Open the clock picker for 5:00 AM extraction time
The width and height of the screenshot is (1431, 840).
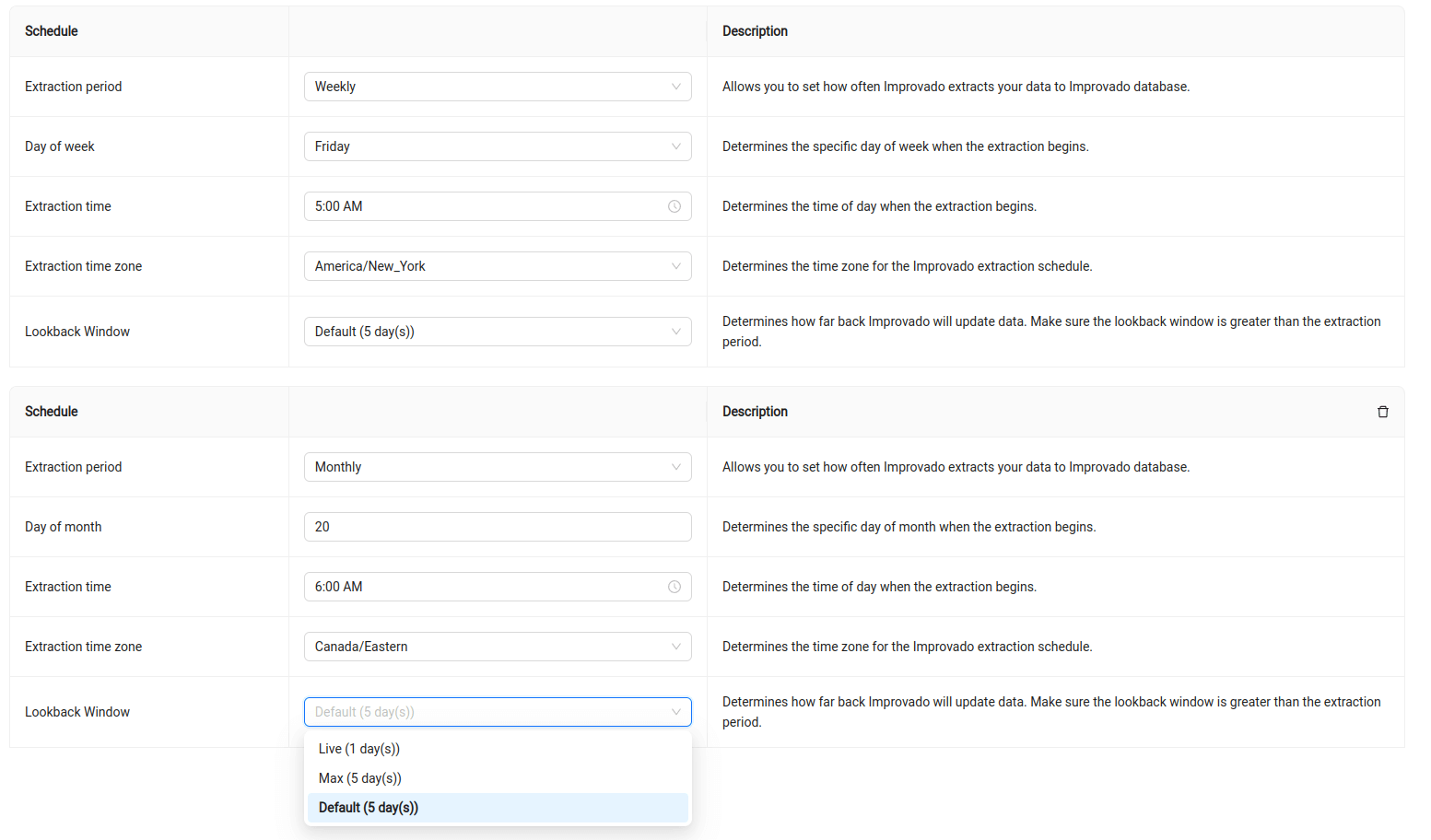tap(675, 205)
